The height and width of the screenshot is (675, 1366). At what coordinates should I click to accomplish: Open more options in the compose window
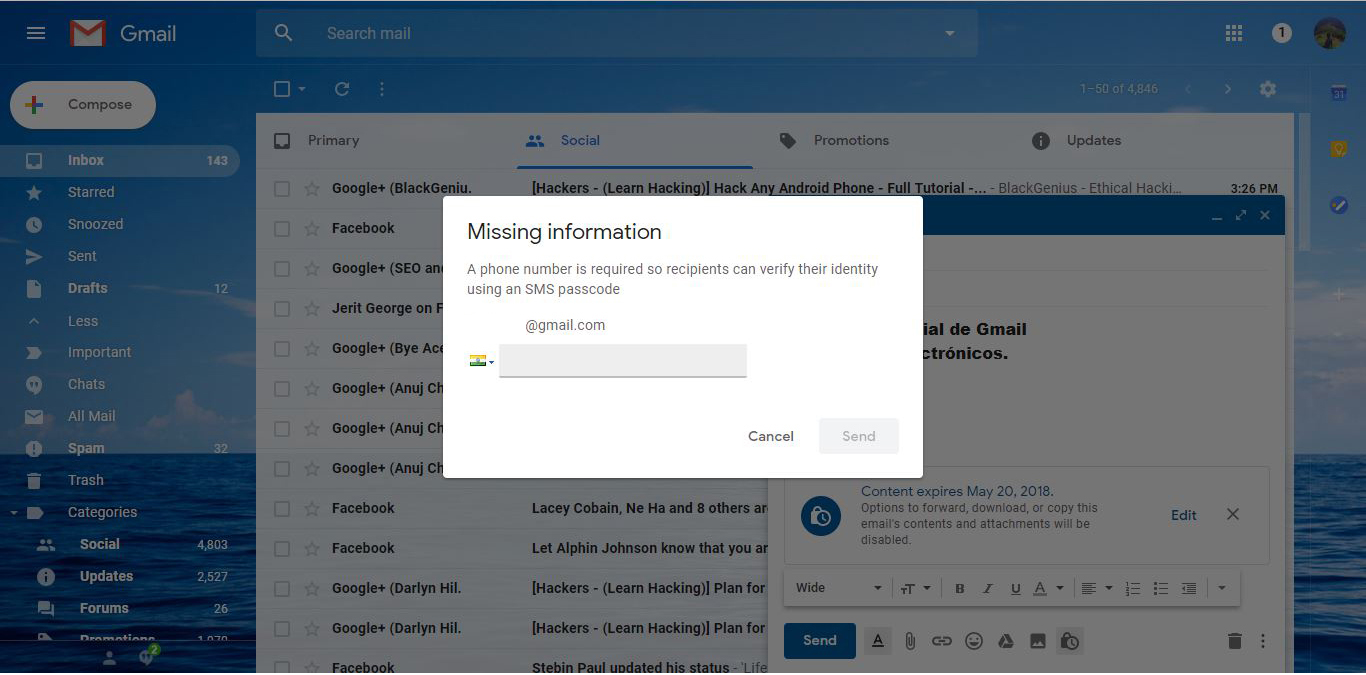click(x=1263, y=641)
